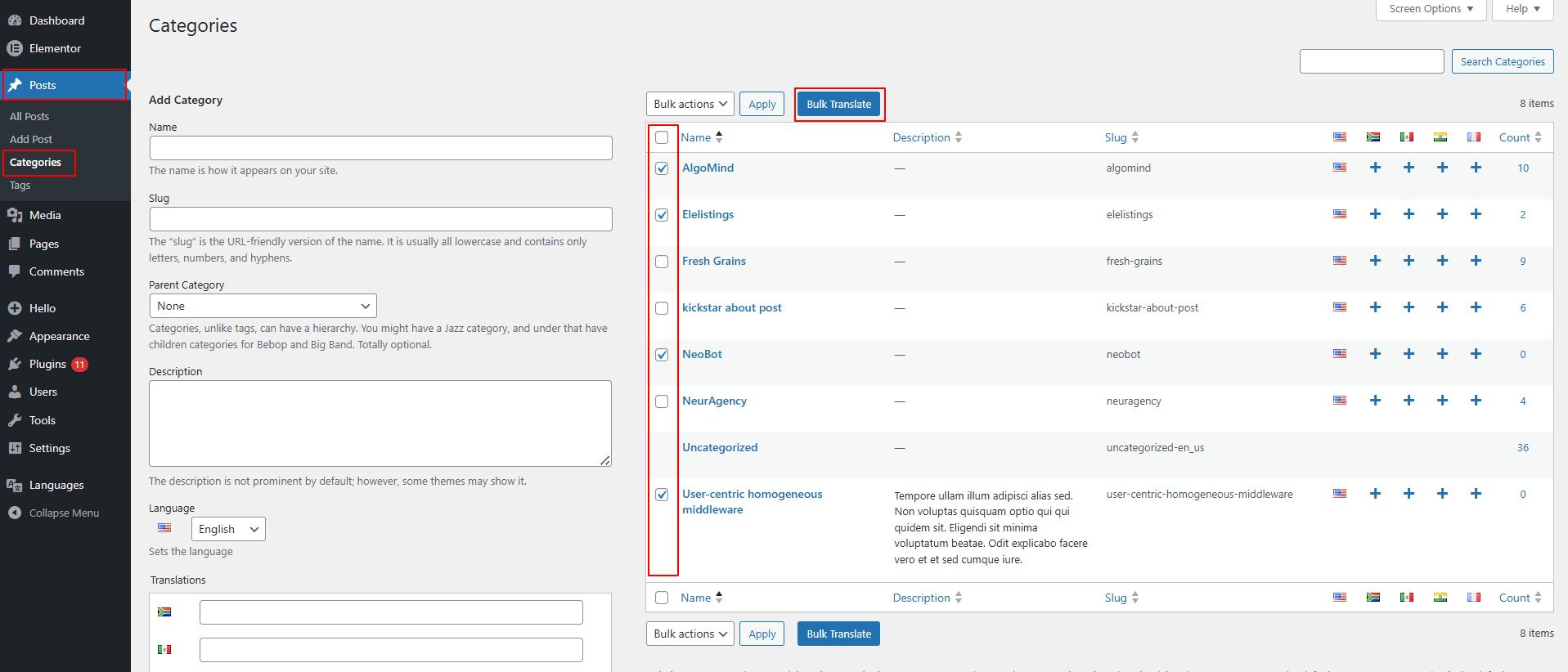1568x672 pixels.
Task: Uncheck the AlgoMind category checkbox
Action: click(662, 168)
